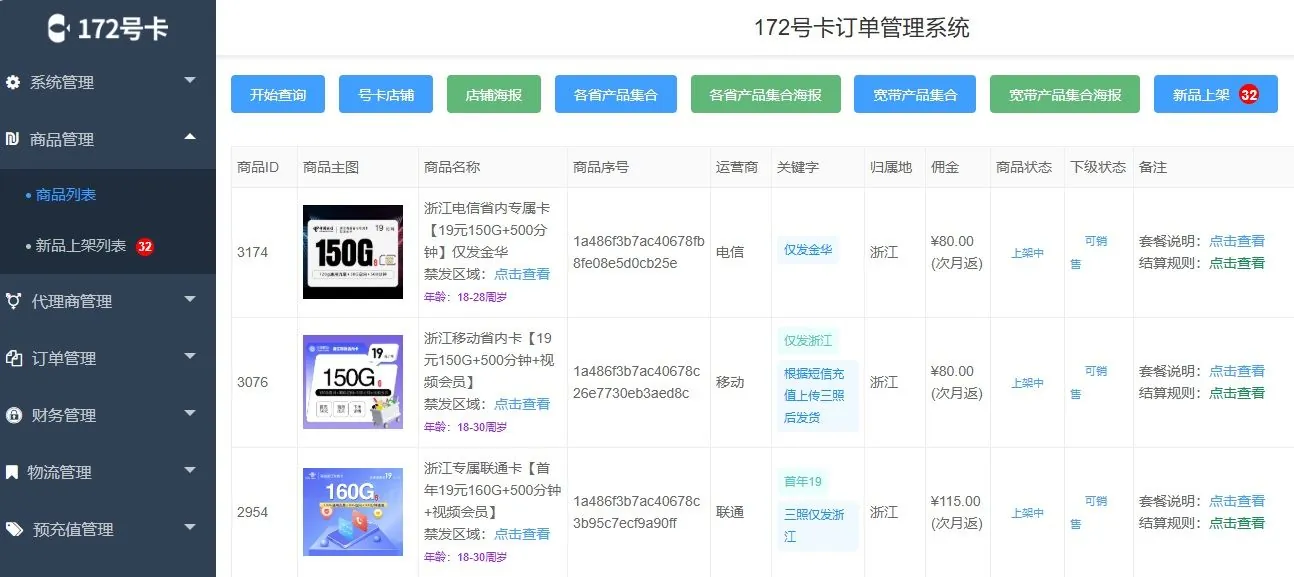Click the 172号卡 logo icon
The height and width of the screenshot is (577, 1294).
coord(60,28)
